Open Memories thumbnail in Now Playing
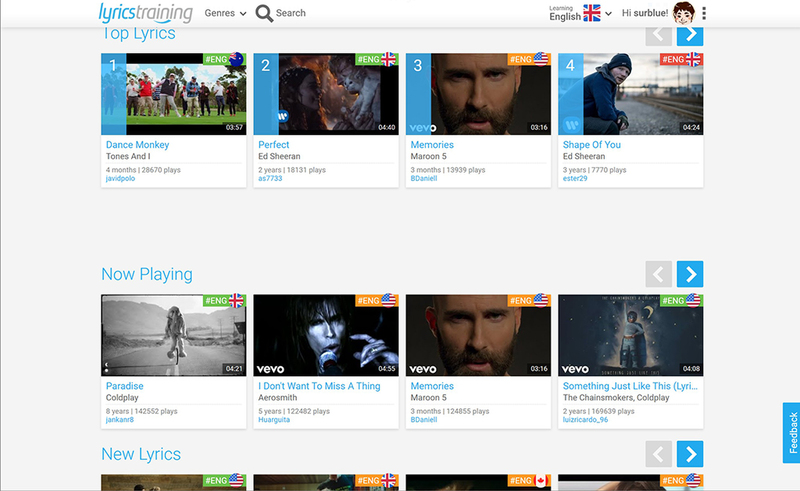This screenshot has width=800, height=491. tap(478, 335)
